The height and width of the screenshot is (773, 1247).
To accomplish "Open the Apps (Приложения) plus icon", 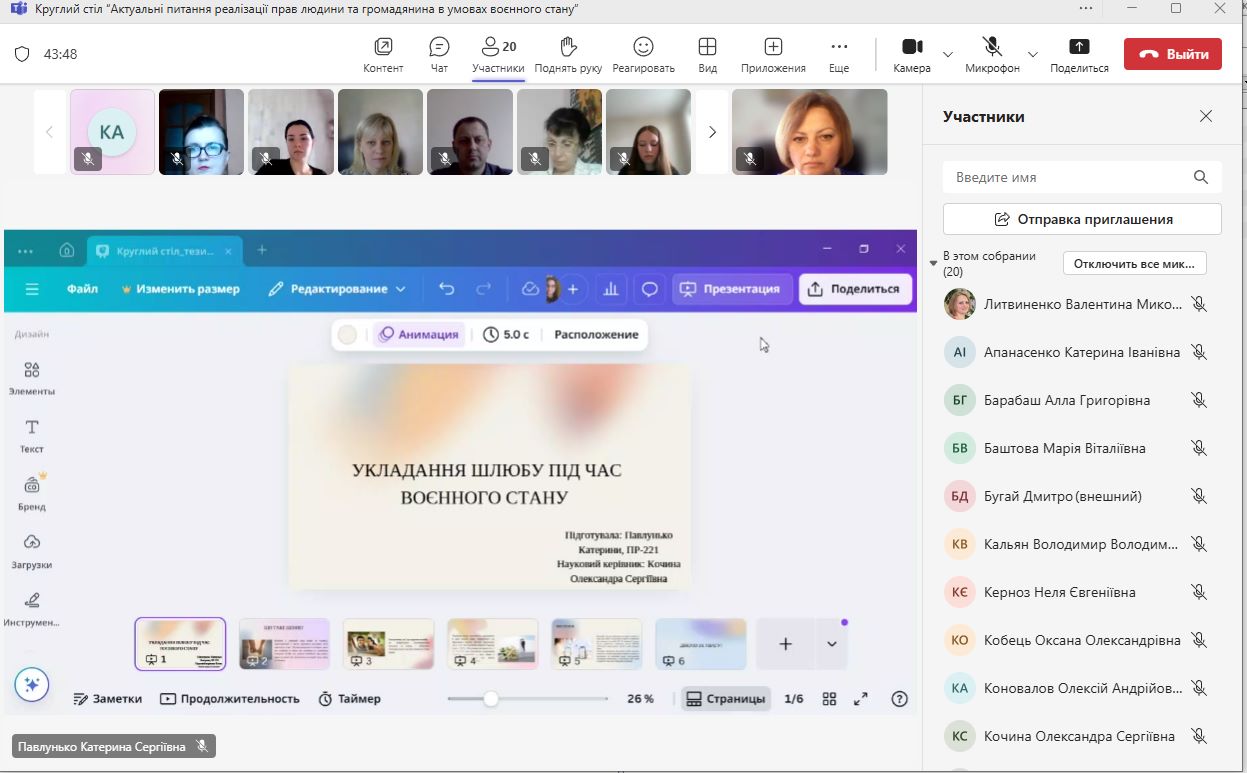I will click(x=773, y=48).
